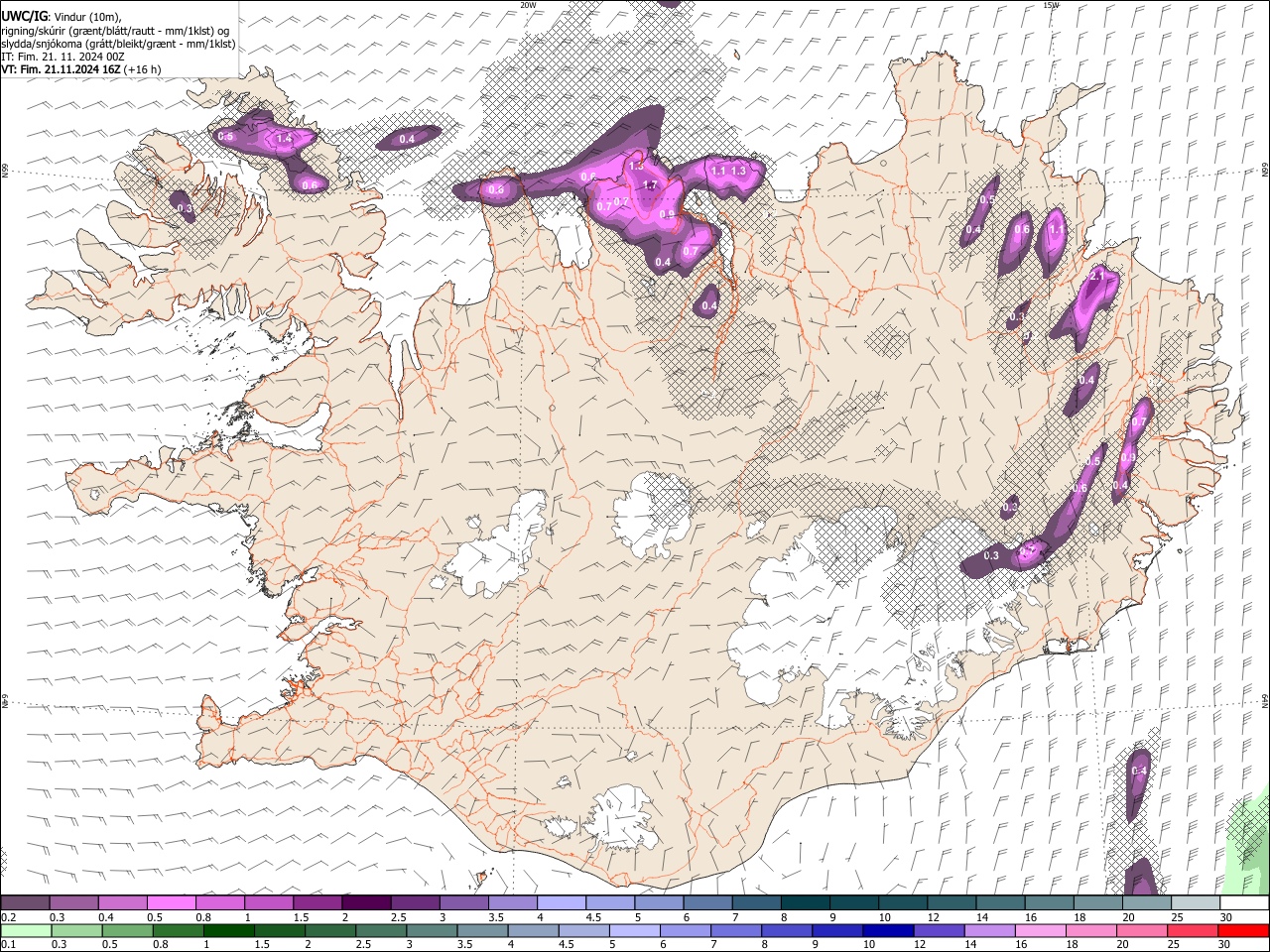Click the "64N" latitude label on right edge
The width and height of the screenshot is (1270, 952).
1265,700
